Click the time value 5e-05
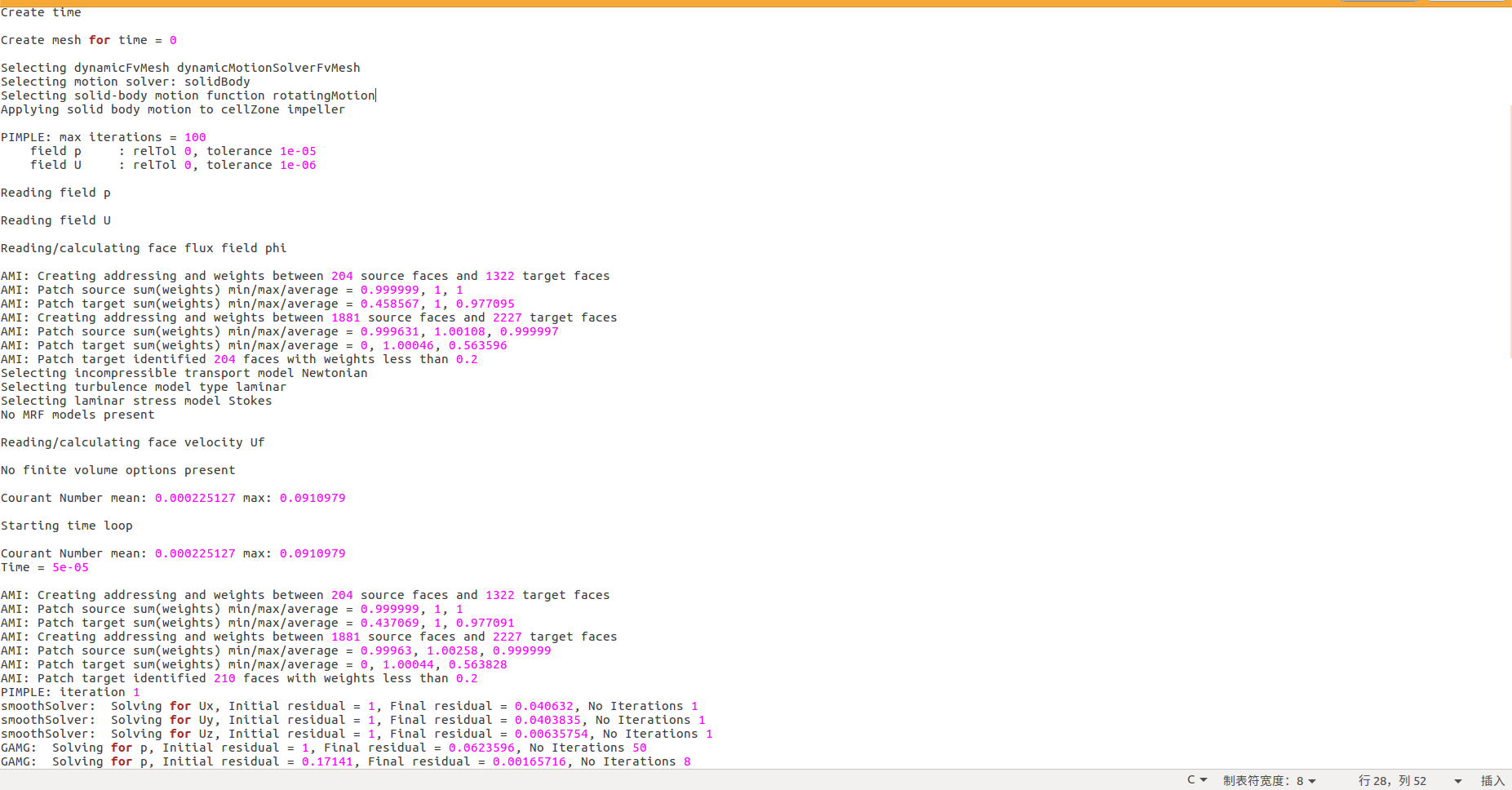Screen dimensions: 1512x790 (x=70, y=567)
